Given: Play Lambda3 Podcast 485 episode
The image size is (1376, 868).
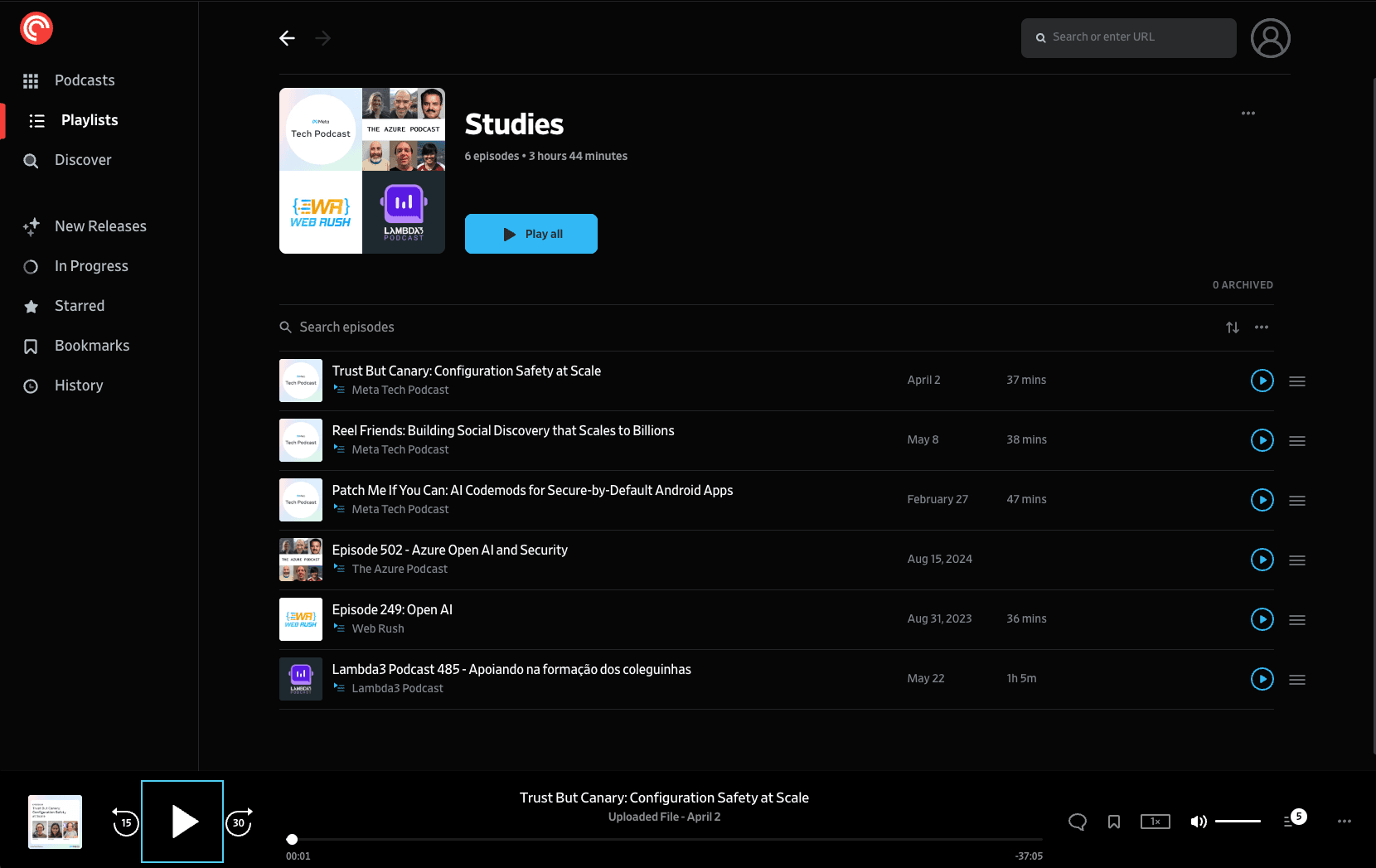Looking at the screenshot, I should 1262,679.
